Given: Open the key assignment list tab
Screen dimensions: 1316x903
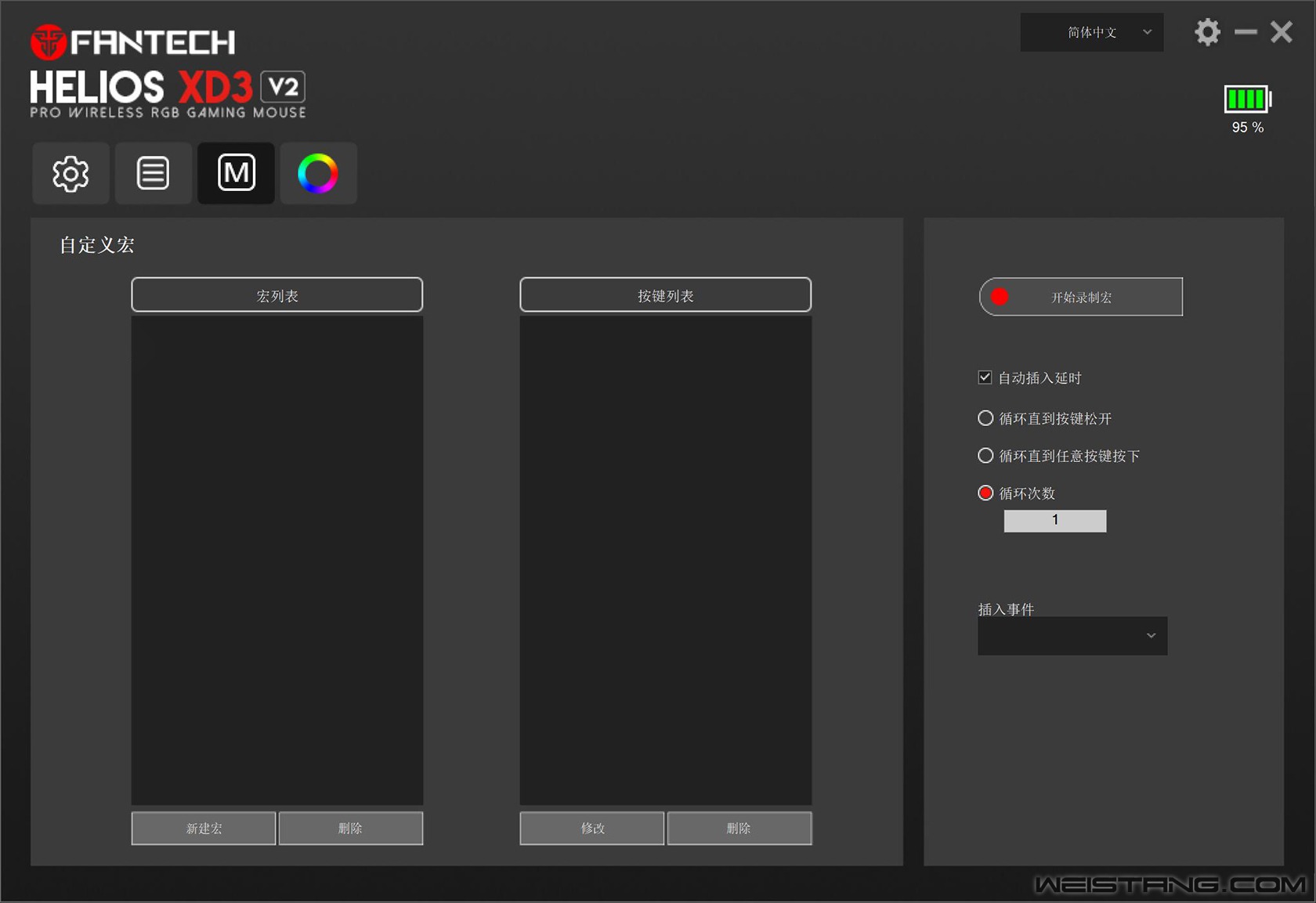Looking at the screenshot, I should point(153,173).
